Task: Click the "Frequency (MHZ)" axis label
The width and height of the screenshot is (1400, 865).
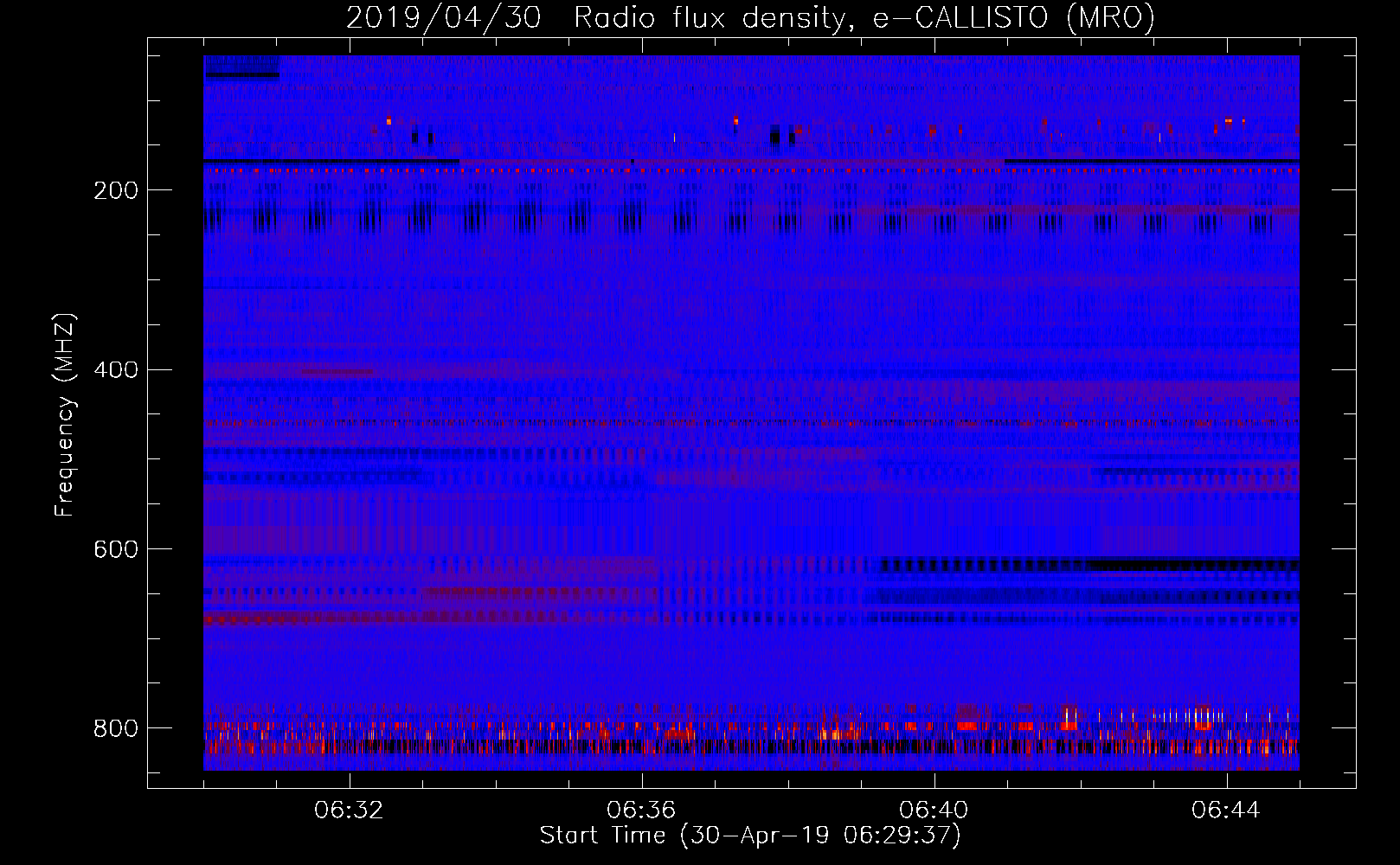Action: pos(65,414)
